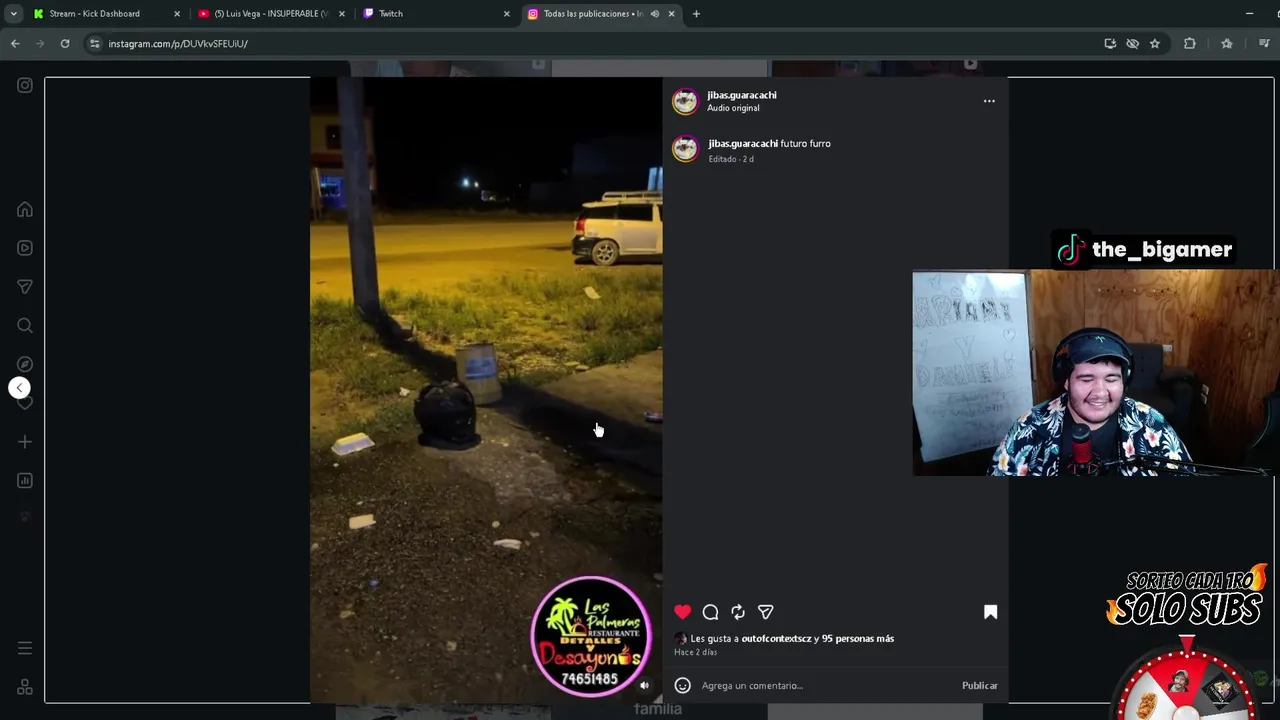Image resolution: width=1280 pixels, height=720 pixels.
Task: Share the post with paper-plane icon
Action: tap(766, 612)
